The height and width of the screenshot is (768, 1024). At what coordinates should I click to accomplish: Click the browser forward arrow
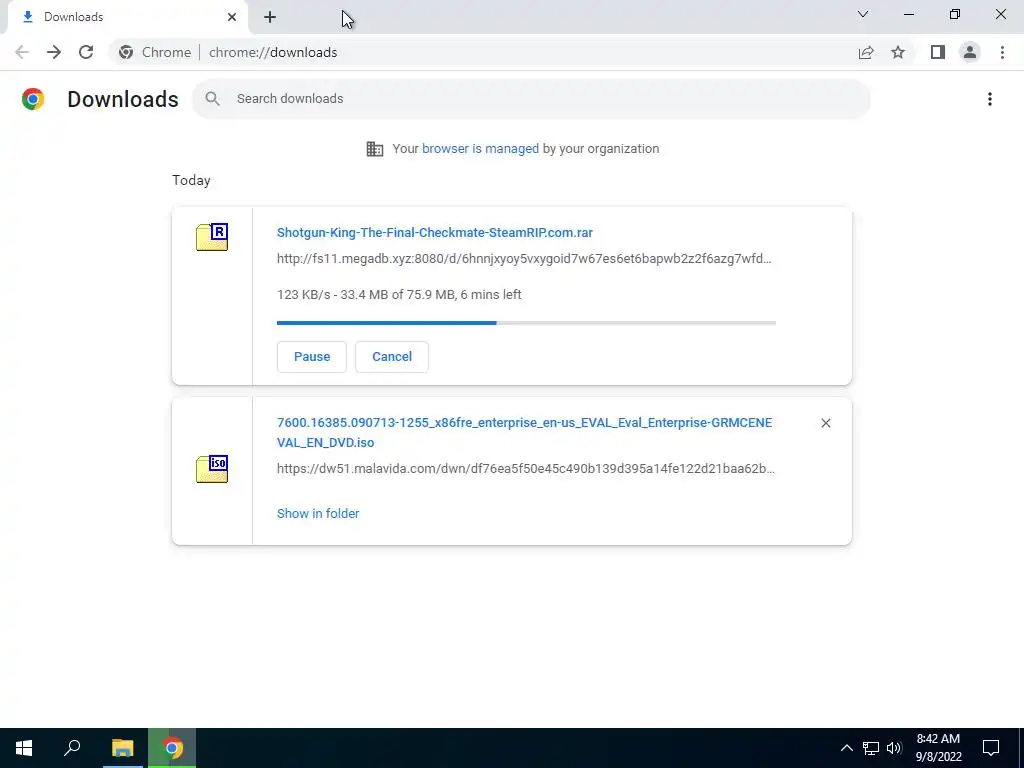pyautogui.click(x=54, y=52)
